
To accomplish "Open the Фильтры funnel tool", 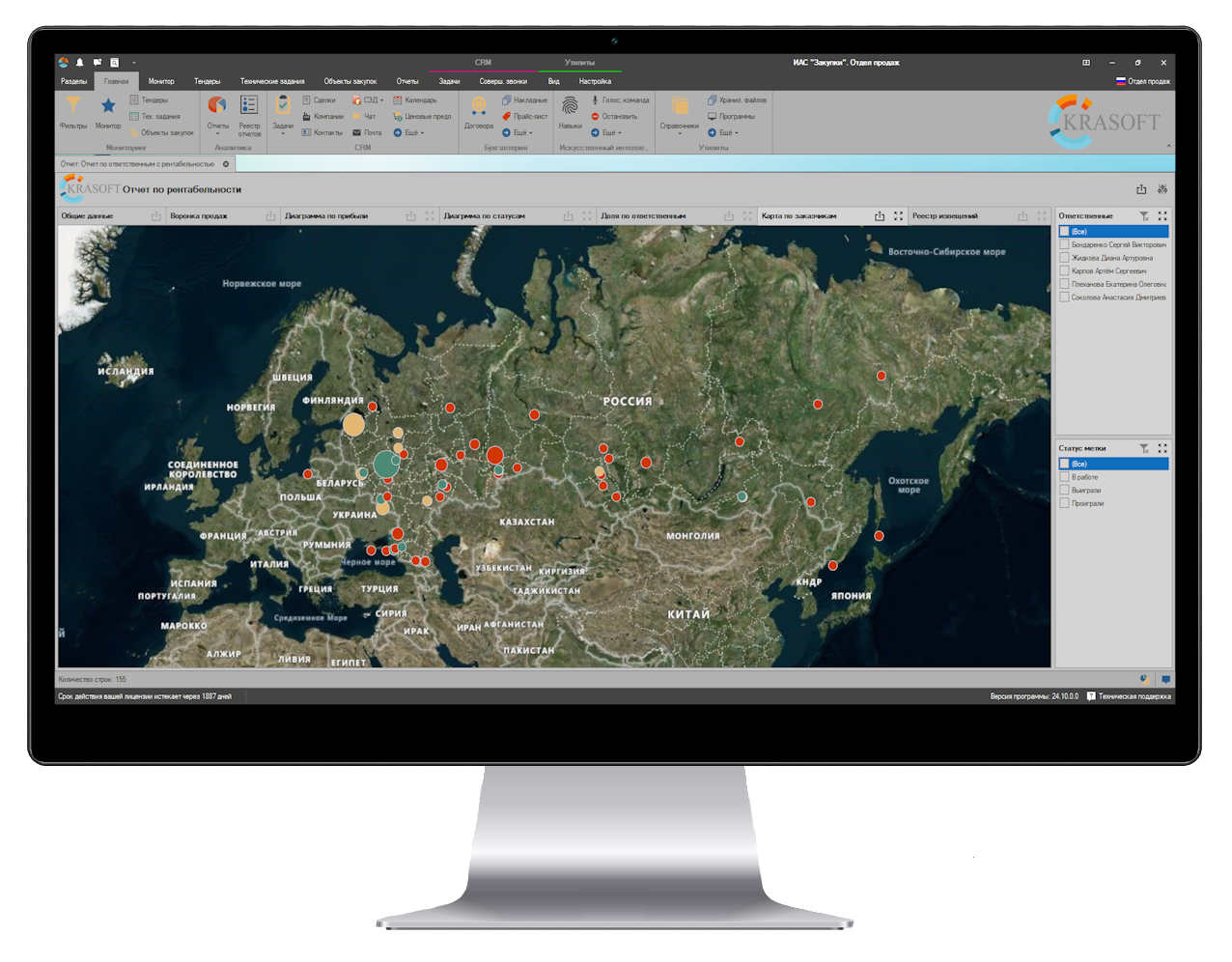I will point(72,109).
